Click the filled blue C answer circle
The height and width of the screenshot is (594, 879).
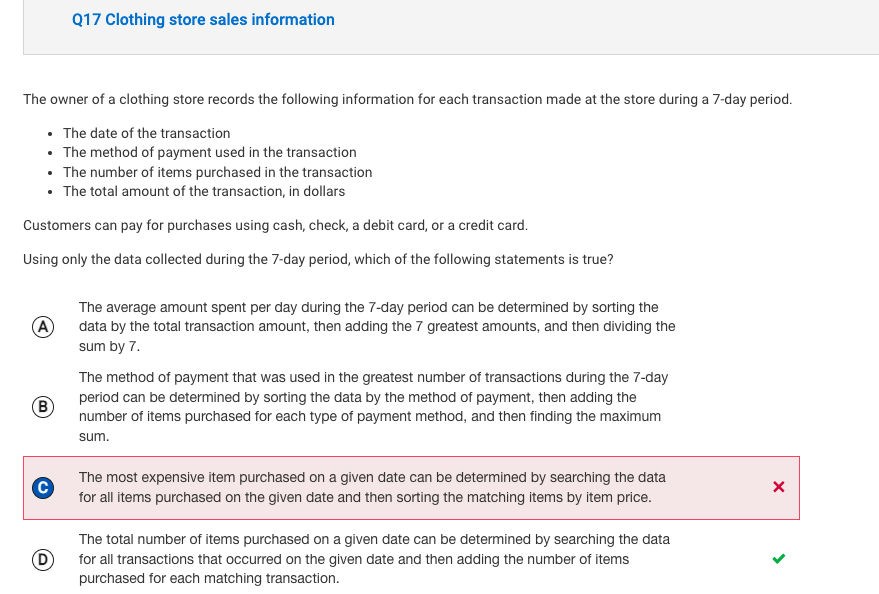tap(43, 488)
